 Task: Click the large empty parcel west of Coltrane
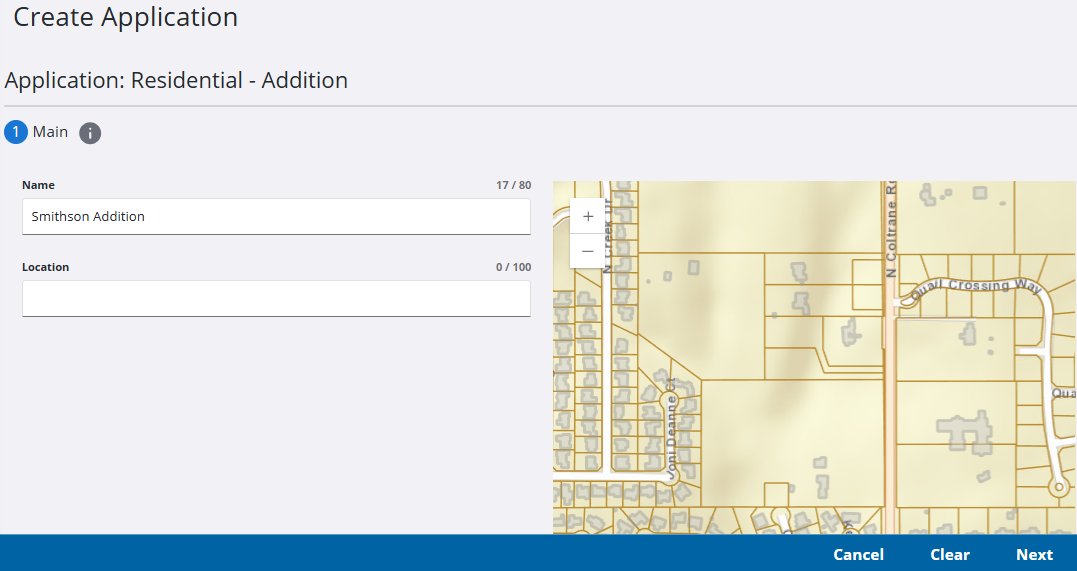click(x=790, y=430)
